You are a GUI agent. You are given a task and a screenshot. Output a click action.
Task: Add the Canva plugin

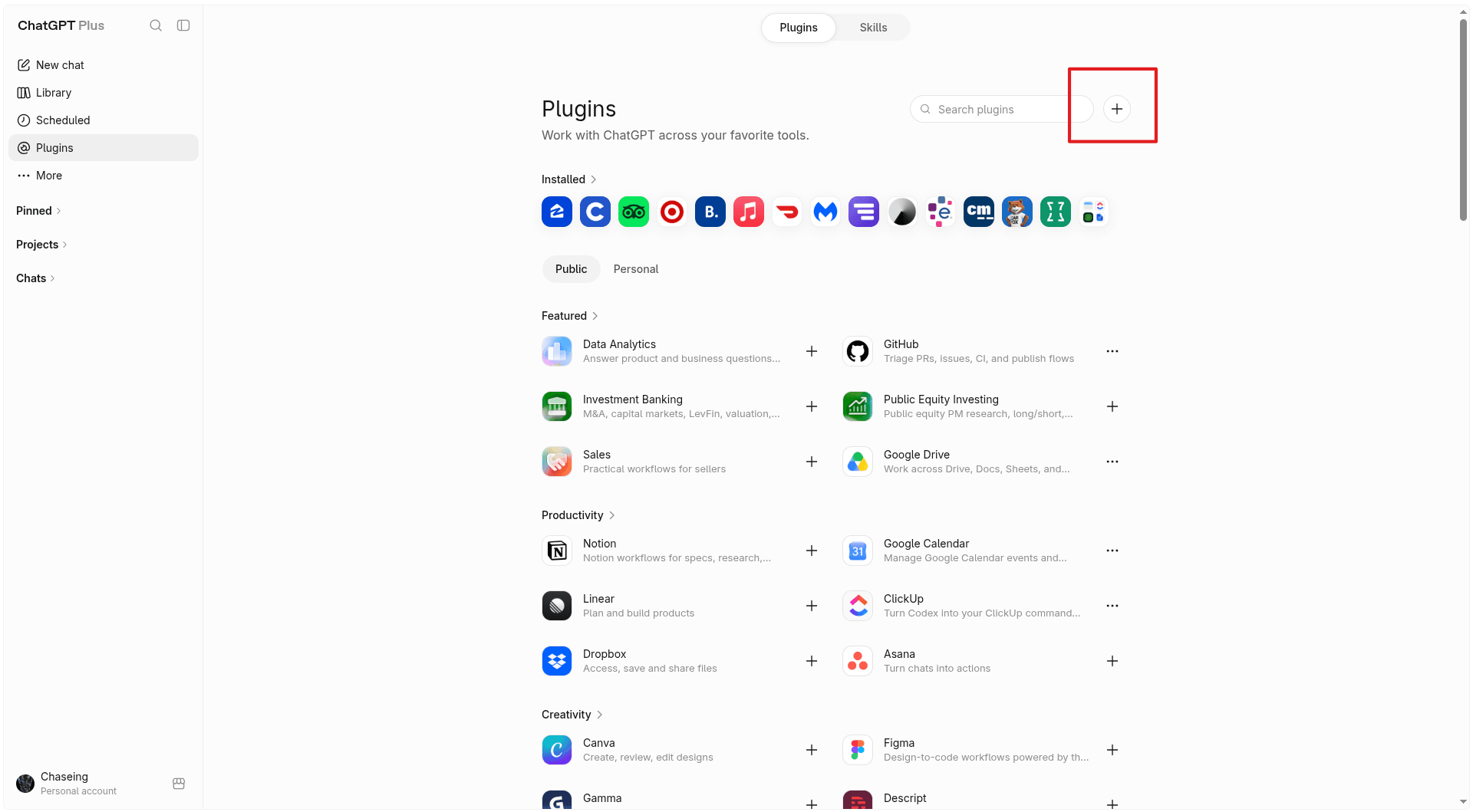tap(812, 750)
